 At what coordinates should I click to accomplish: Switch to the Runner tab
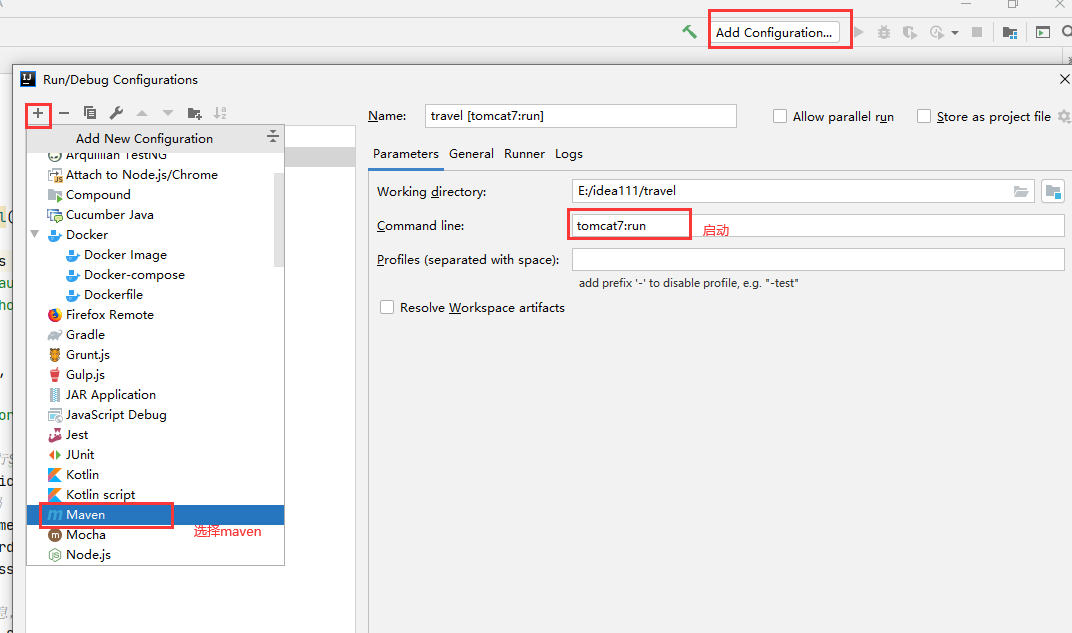[524, 154]
